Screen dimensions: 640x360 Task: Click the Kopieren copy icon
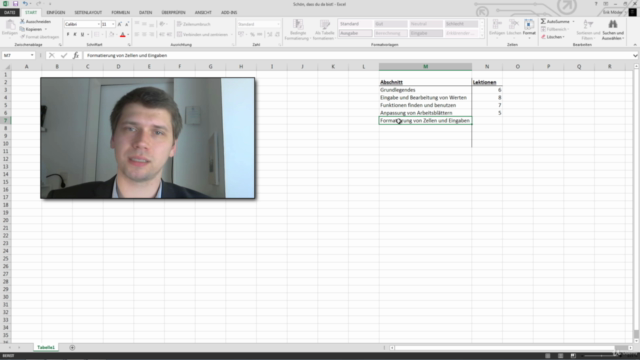click(22, 29)
